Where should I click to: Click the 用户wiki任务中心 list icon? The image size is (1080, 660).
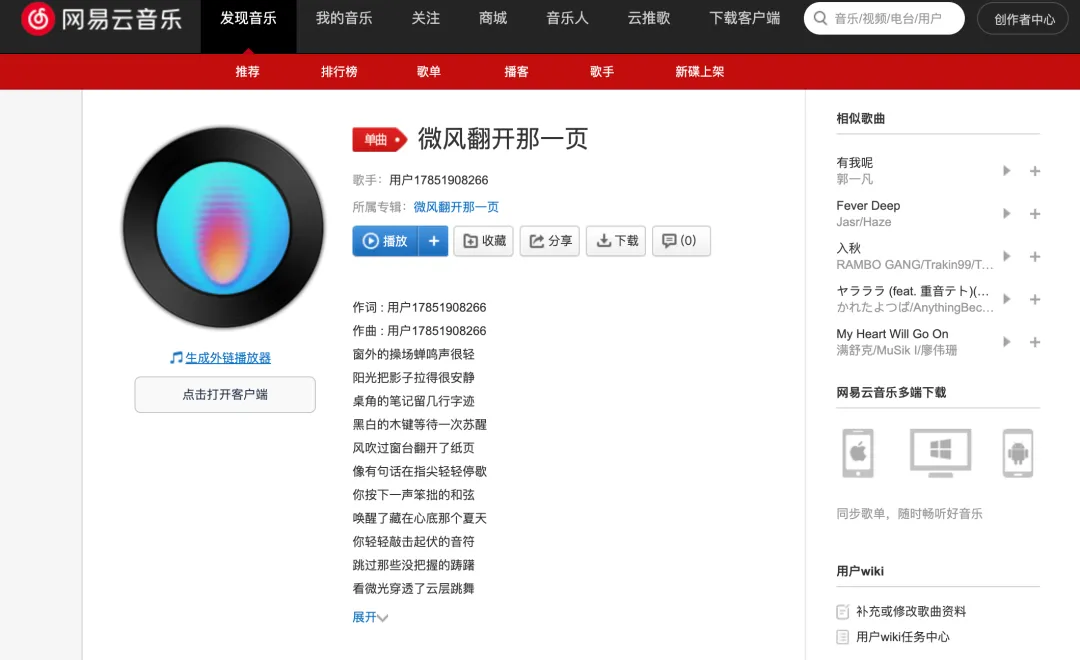coord(842,637)
